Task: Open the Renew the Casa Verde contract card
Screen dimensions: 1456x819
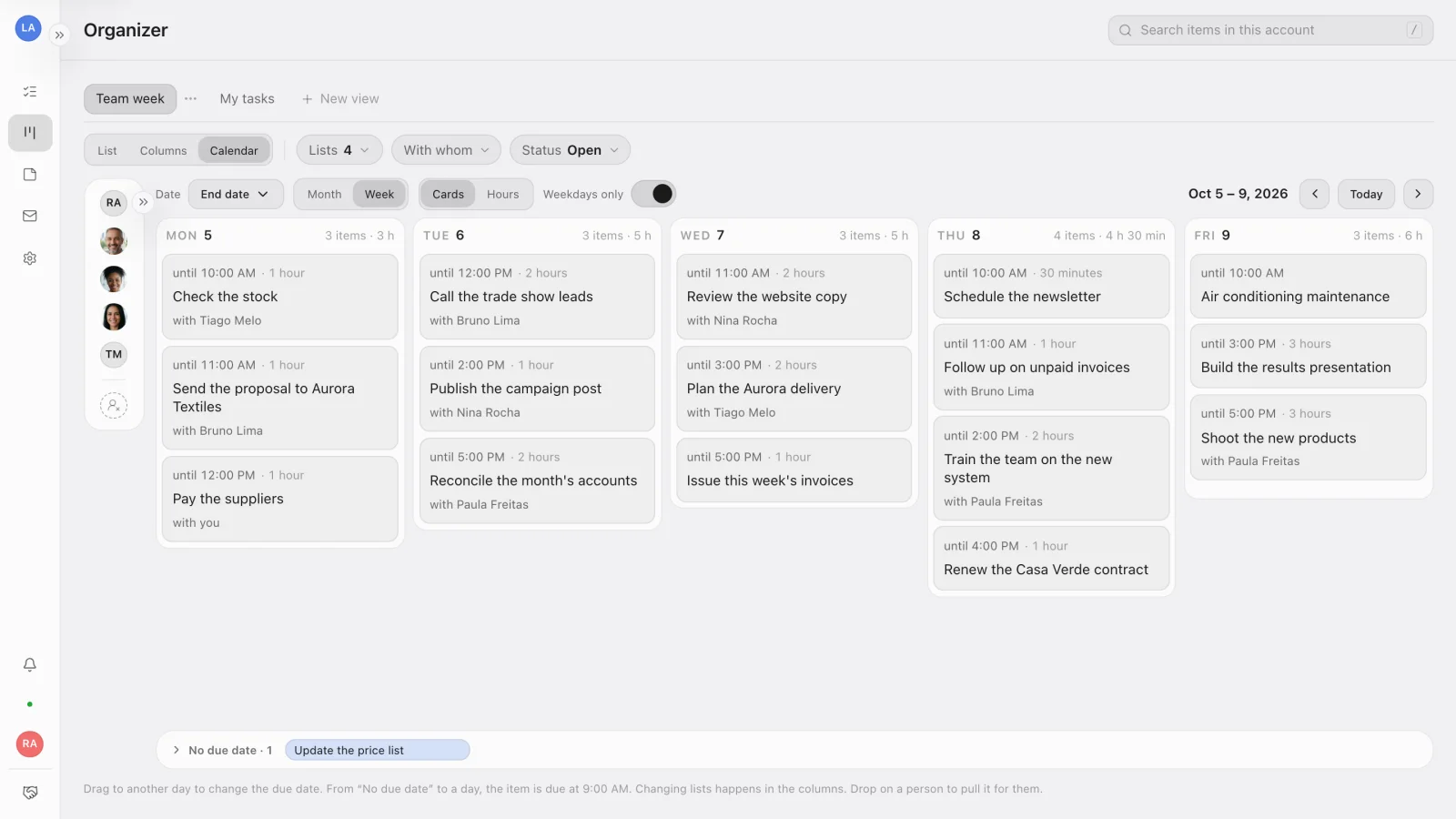Action: coord(1051,559)
